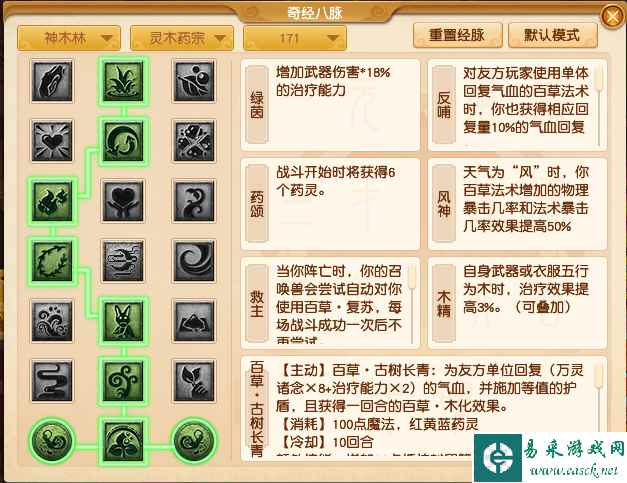
Task: Select the 药颂 skill description tab
Action: coord(257,204)
